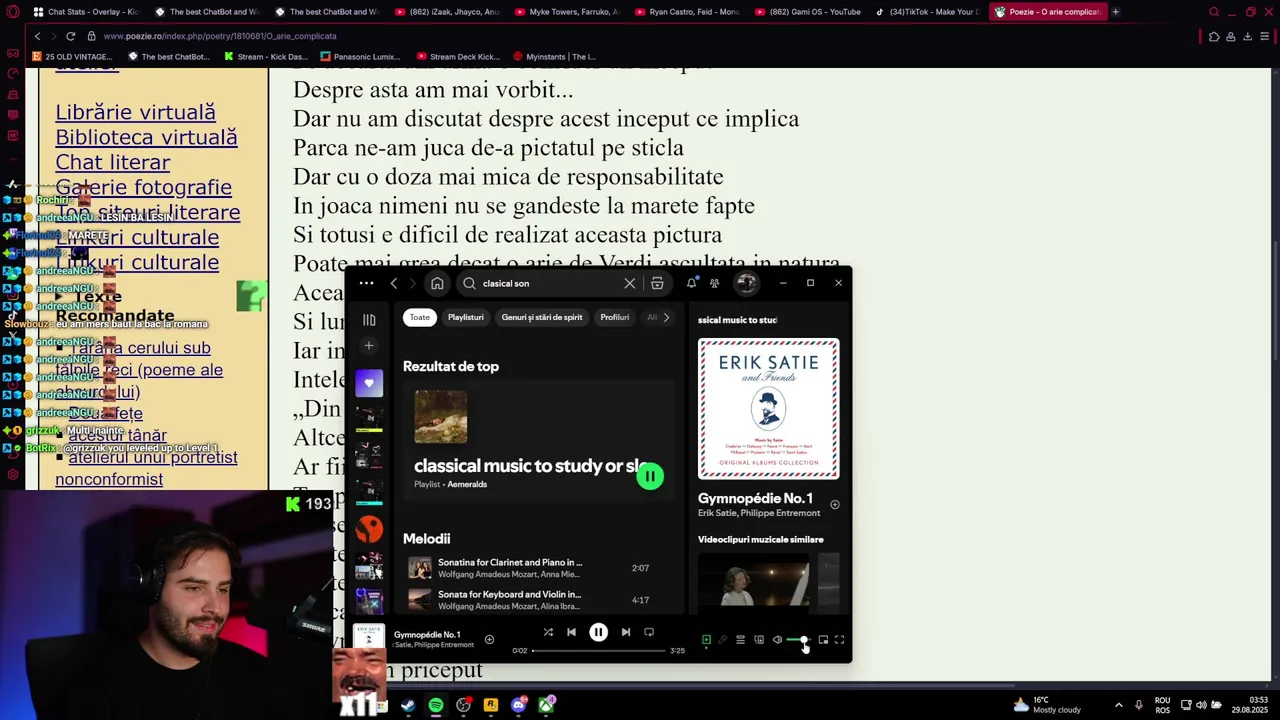1280x720 pixels.
Task: Switch to TikTok Make Your Day tab
Action: (x=928, y=12)
